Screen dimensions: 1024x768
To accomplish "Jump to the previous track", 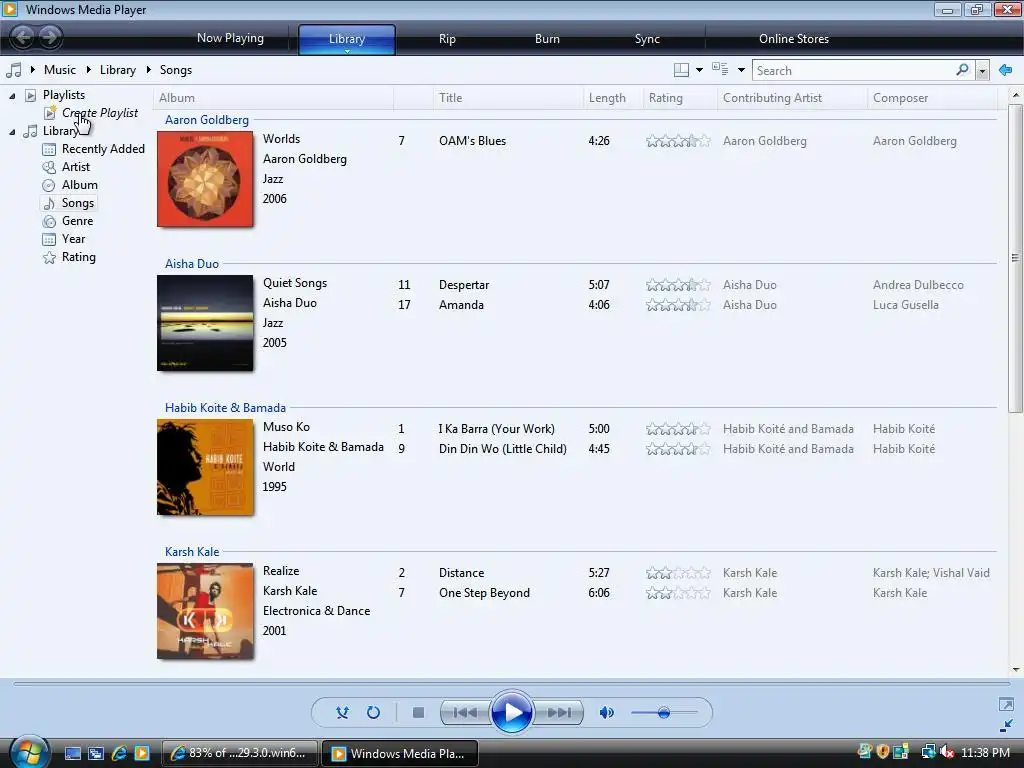I will [x=465, y=712].
